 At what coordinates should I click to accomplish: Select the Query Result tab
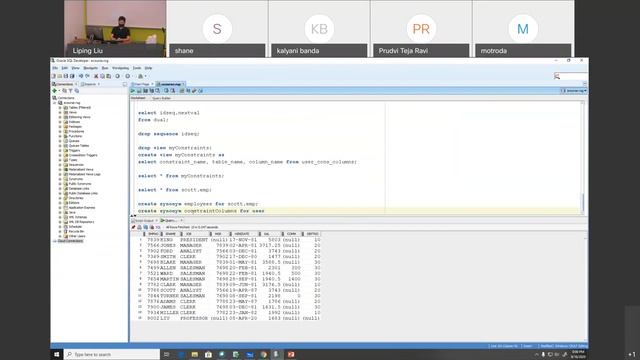pyautogui.click(x=171, y=220)
